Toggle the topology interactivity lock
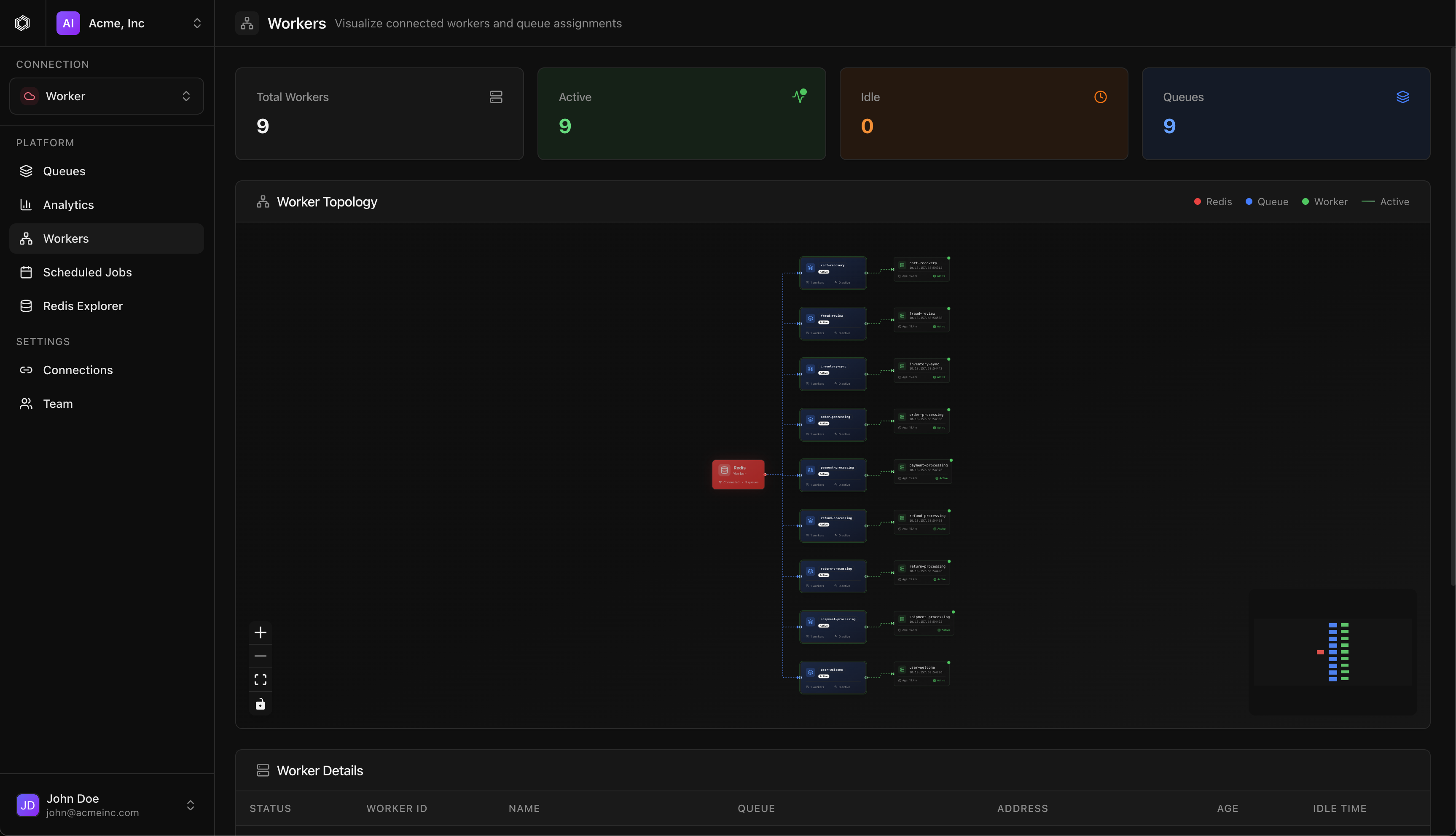 [x=260, y=704]
